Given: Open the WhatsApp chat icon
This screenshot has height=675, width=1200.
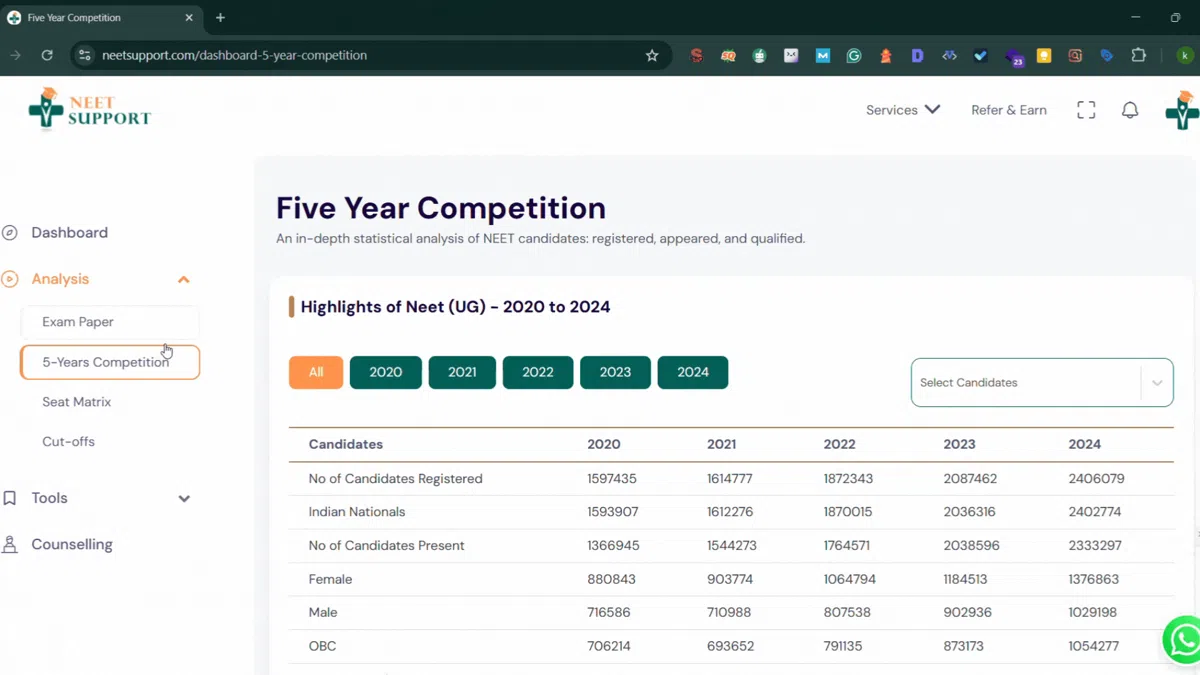Looking at the screenshot, I should click(1183, 639).
